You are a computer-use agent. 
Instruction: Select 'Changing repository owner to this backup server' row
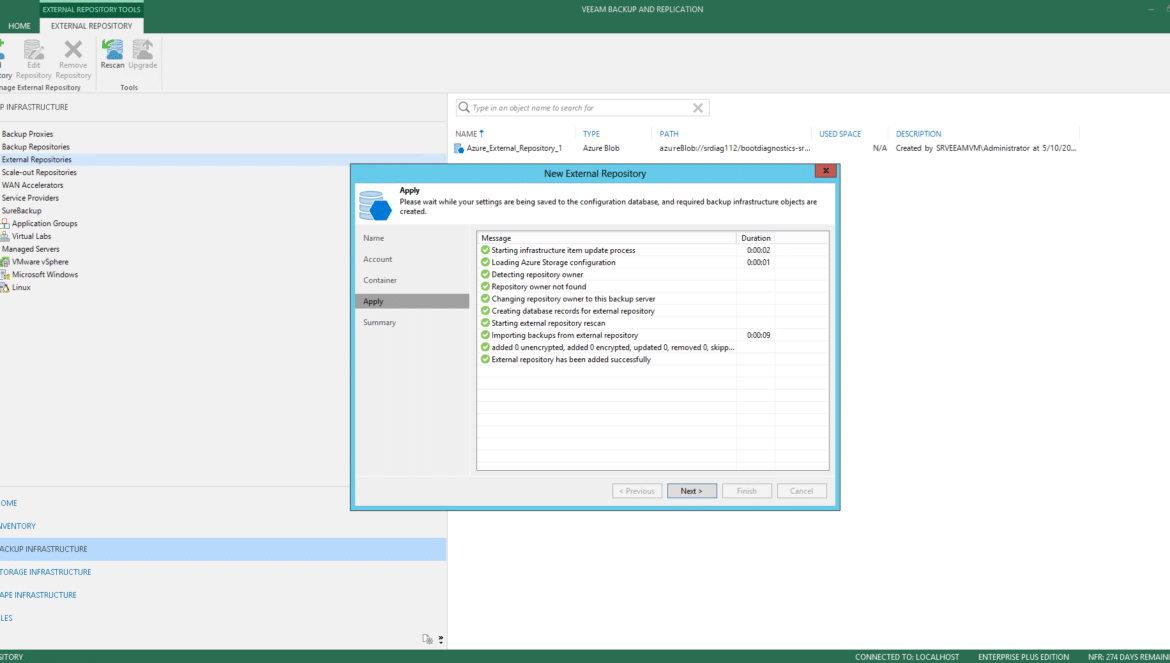pyautogui.click(x=653, y=298)
